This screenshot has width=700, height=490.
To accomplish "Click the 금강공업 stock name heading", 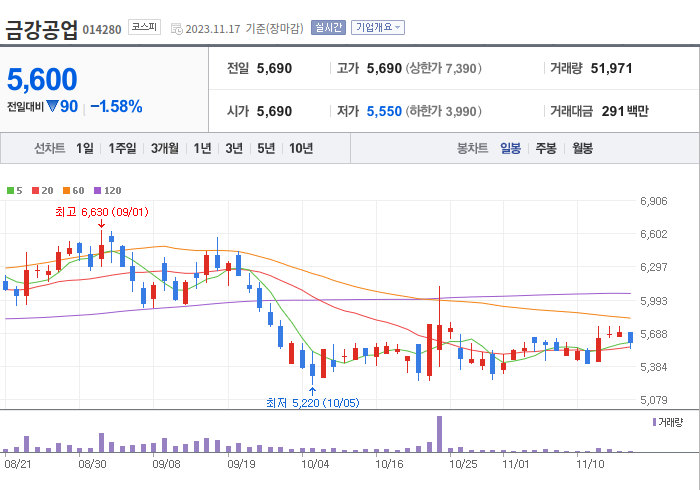I will 41,30.
